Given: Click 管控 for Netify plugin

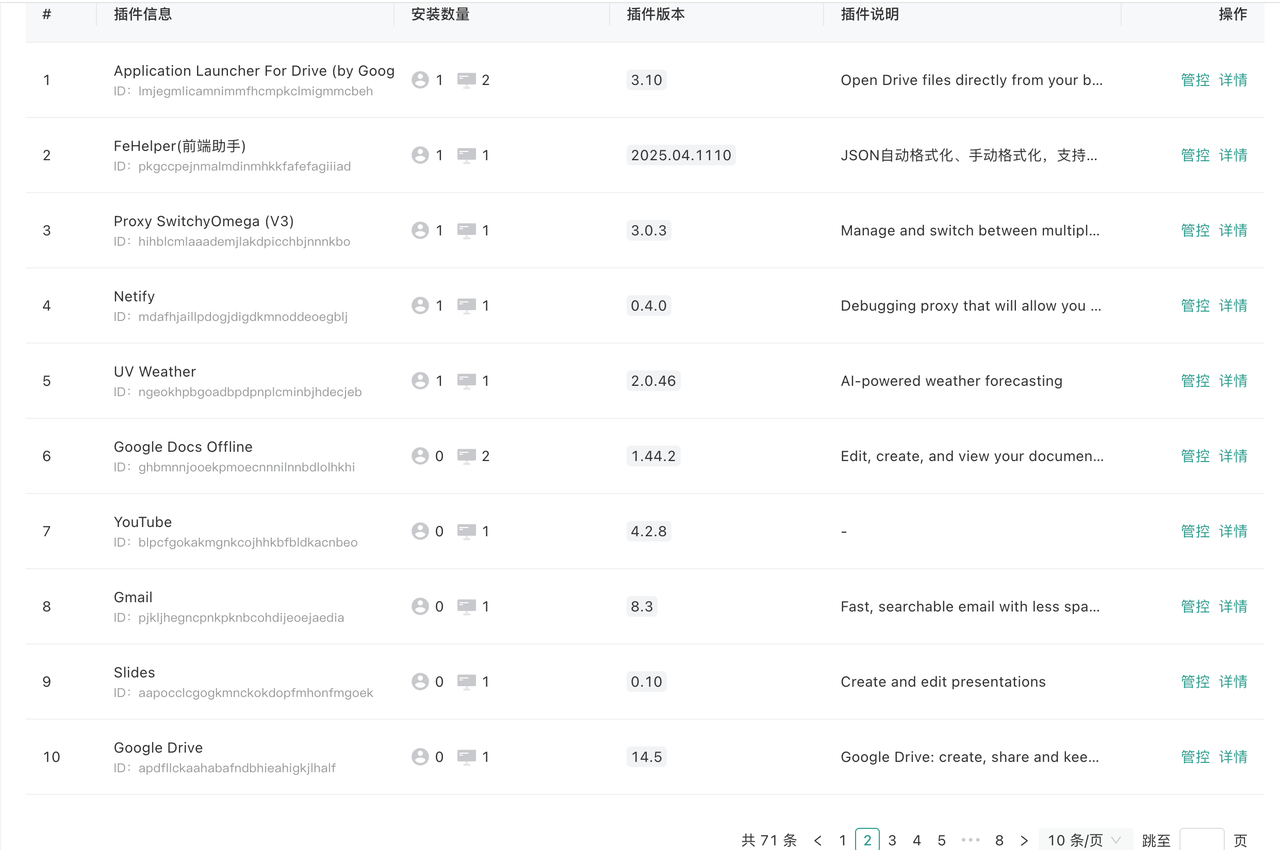Looking at the screenshot, I should 1195,306.
